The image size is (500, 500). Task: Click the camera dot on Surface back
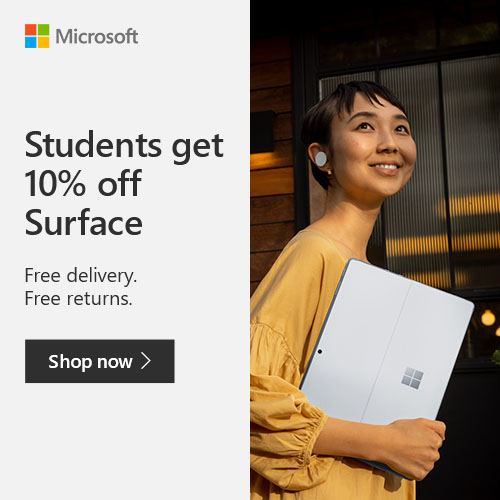click(x=320, y=351)
